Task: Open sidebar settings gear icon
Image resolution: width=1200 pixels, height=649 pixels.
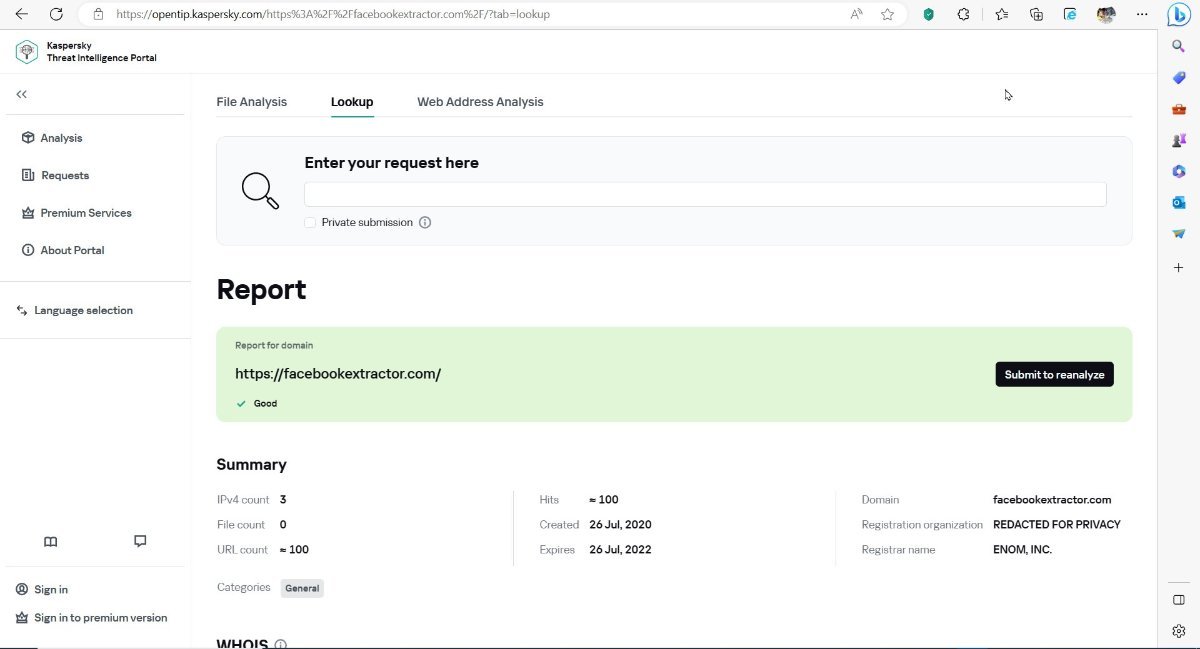Action: pos(1179,631)
